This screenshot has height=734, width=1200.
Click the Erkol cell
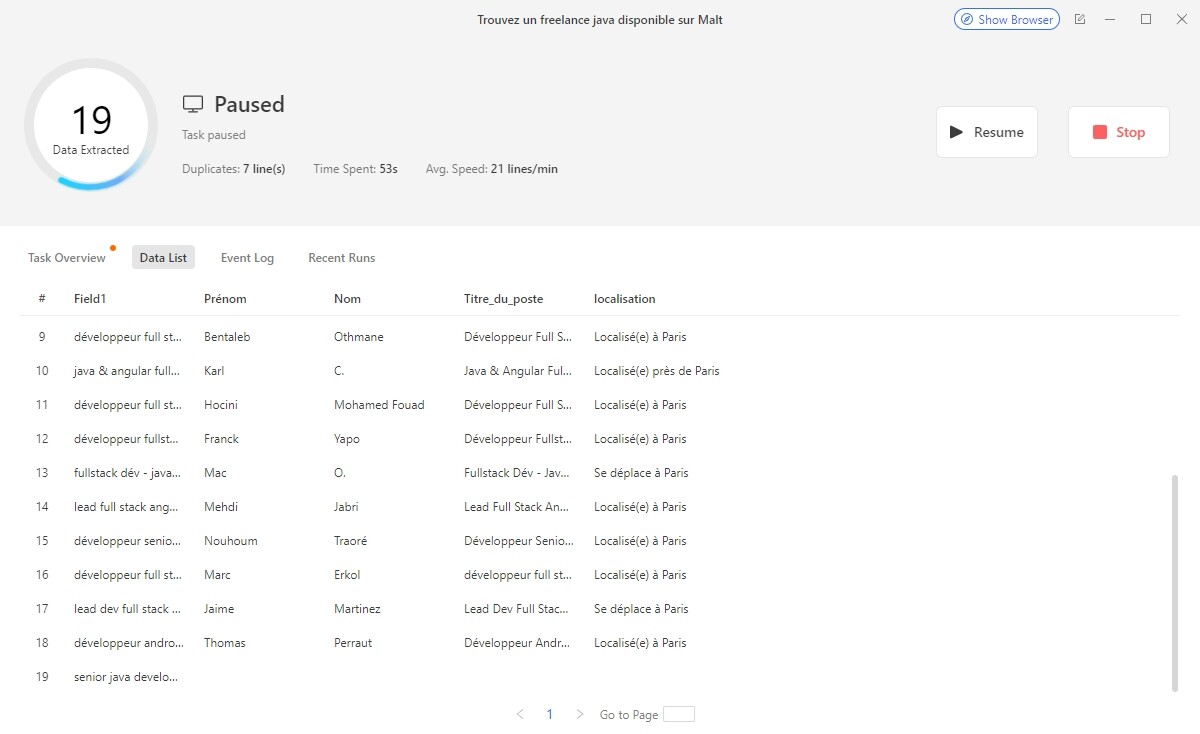(347, 575)
